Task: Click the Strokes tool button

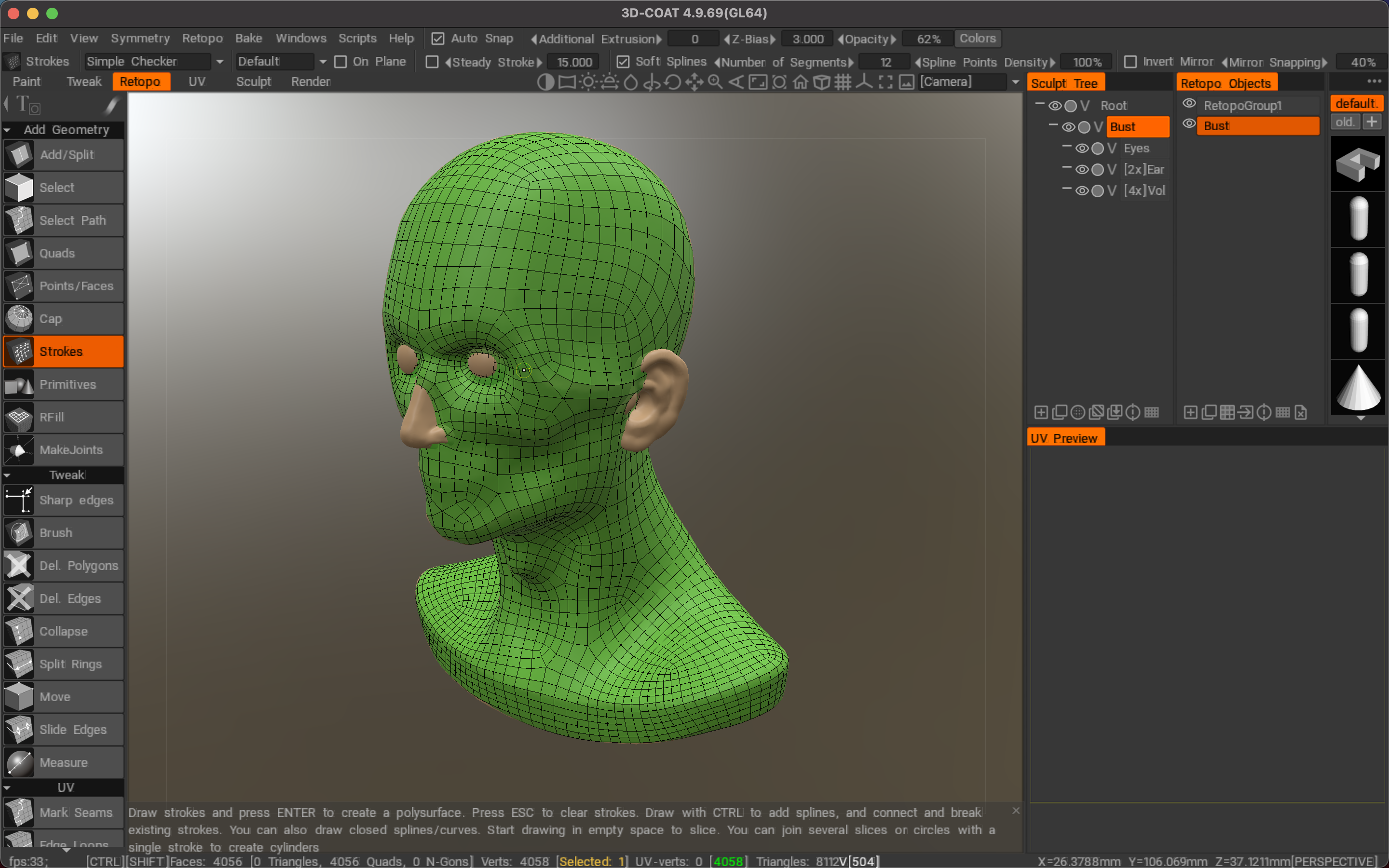Action: 63,352
